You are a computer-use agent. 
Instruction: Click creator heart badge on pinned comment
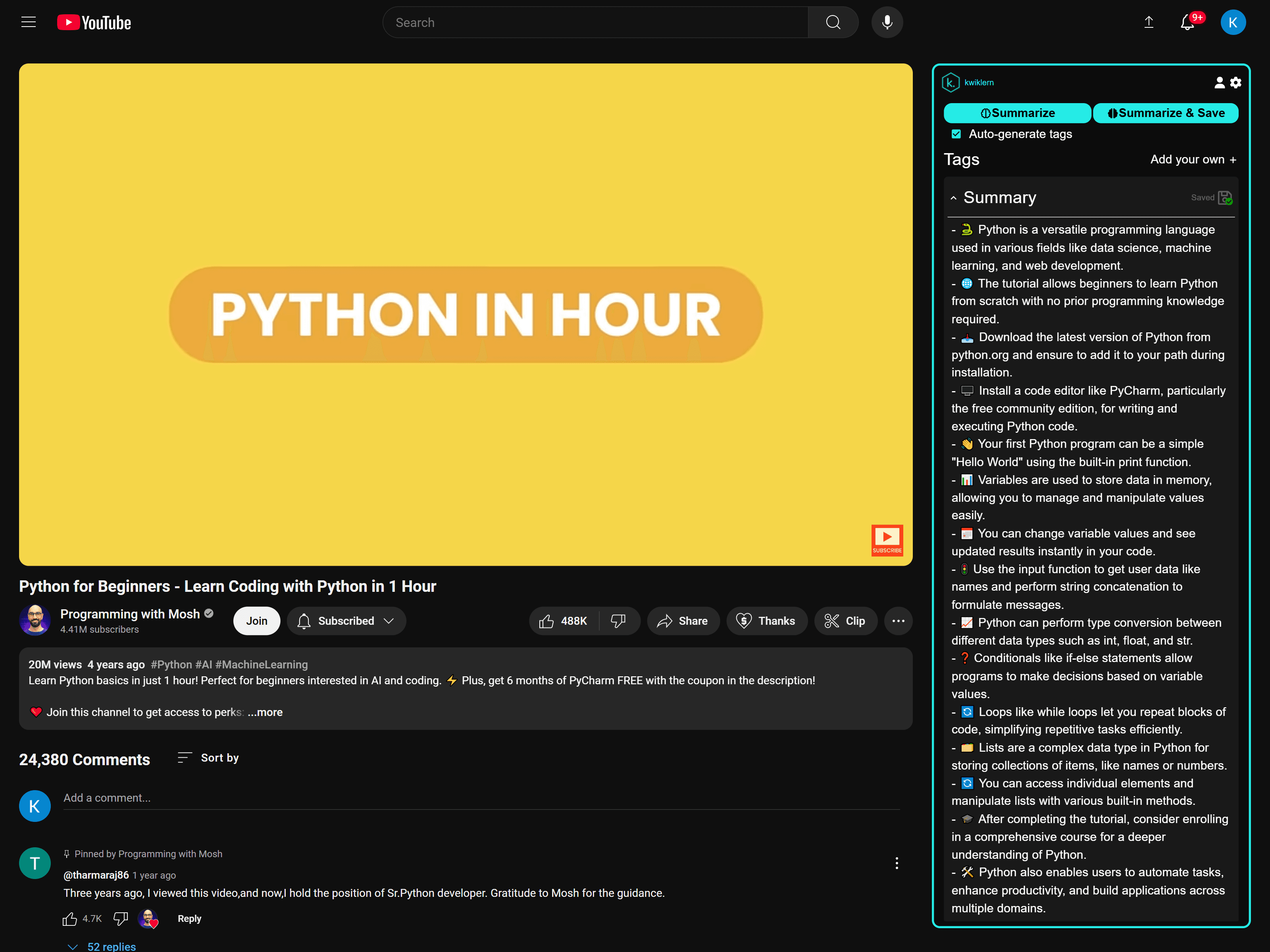tap(148, 919)
